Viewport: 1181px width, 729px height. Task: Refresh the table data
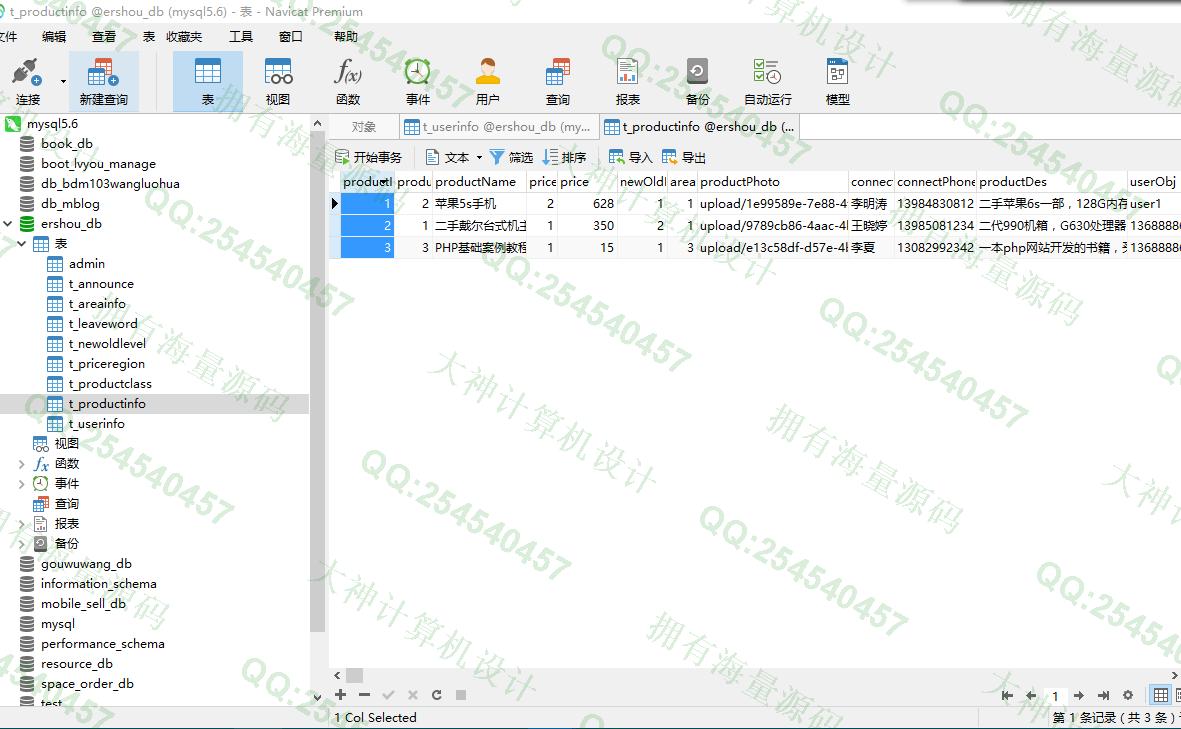pos(436,694)
